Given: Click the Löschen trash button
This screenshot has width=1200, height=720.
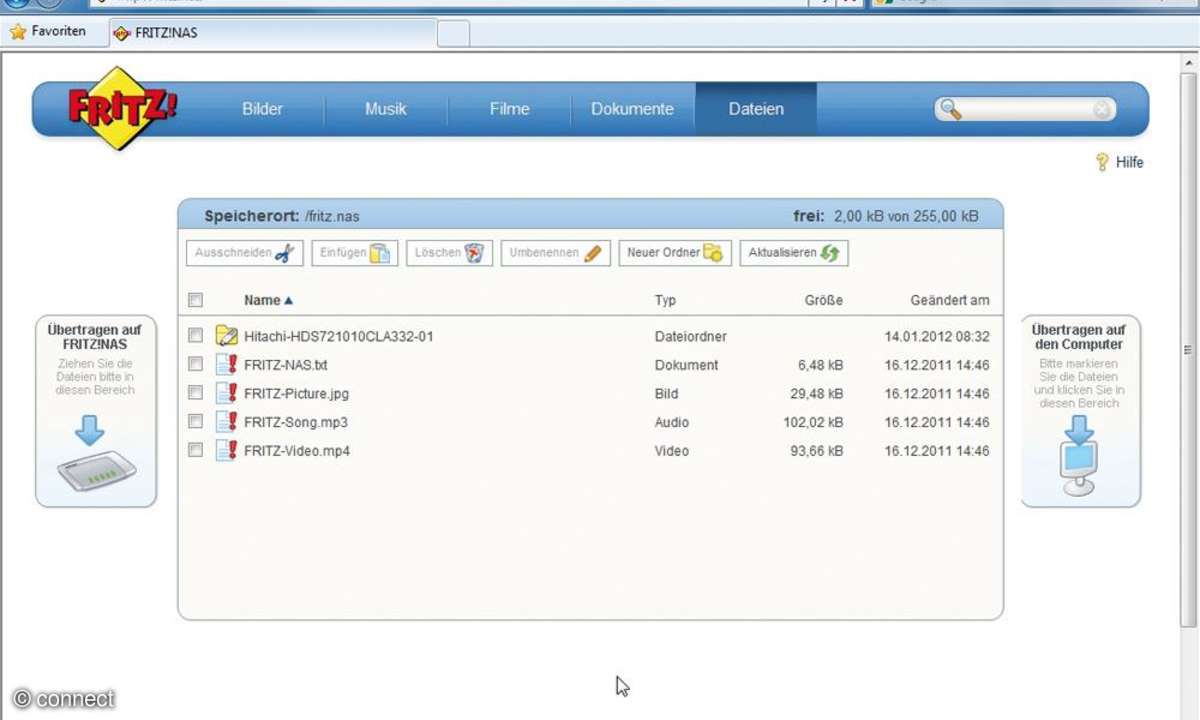Looking at the screenshot, I should coord(449,253).
